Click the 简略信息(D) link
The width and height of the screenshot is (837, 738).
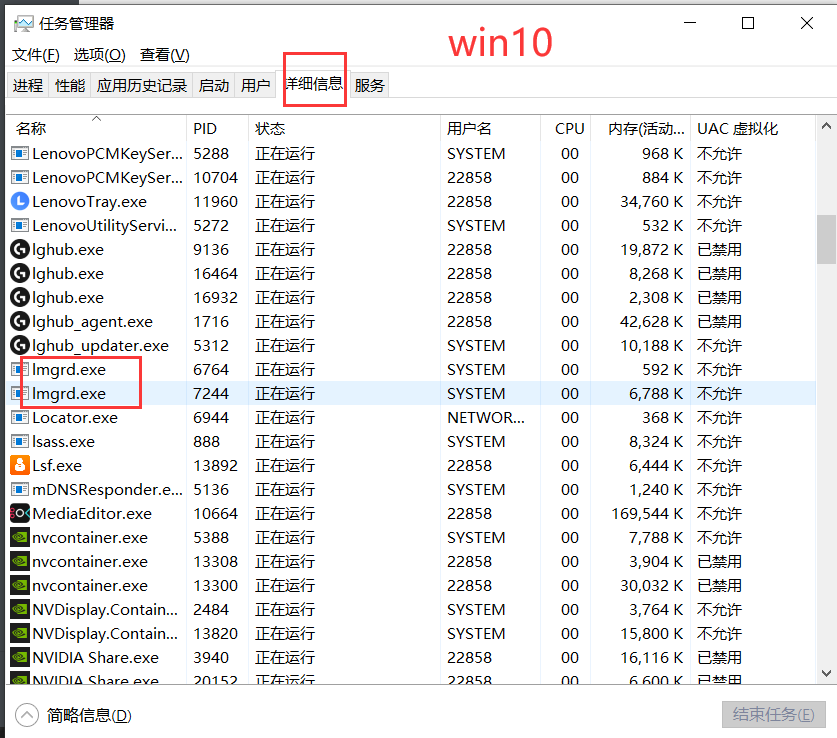click(89, 715)
